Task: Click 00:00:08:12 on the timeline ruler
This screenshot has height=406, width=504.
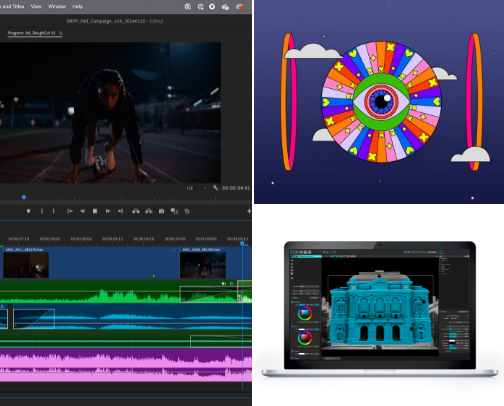Action: [x=112, y=239]
